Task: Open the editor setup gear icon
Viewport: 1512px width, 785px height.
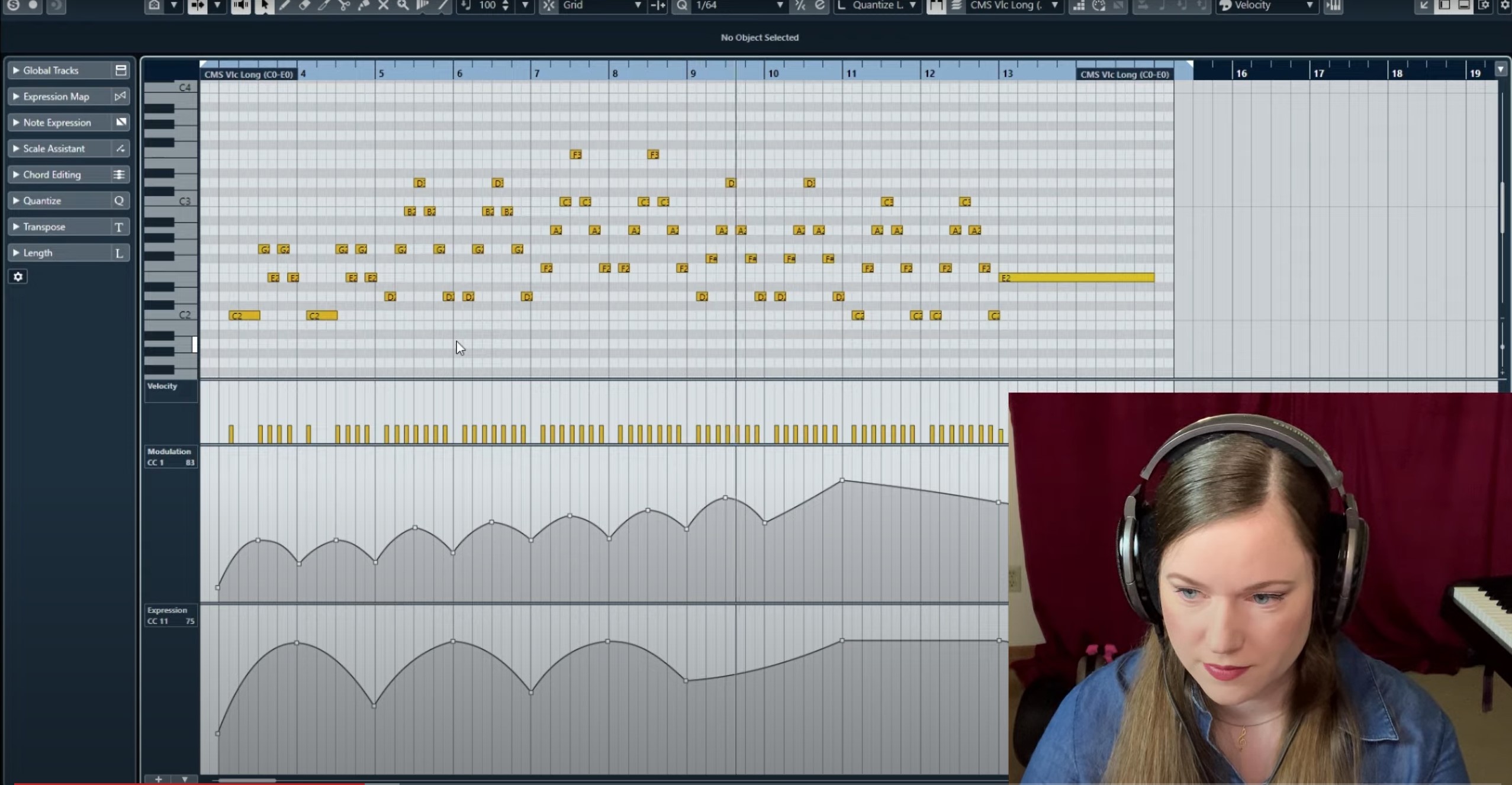Action: [1504, 5]
